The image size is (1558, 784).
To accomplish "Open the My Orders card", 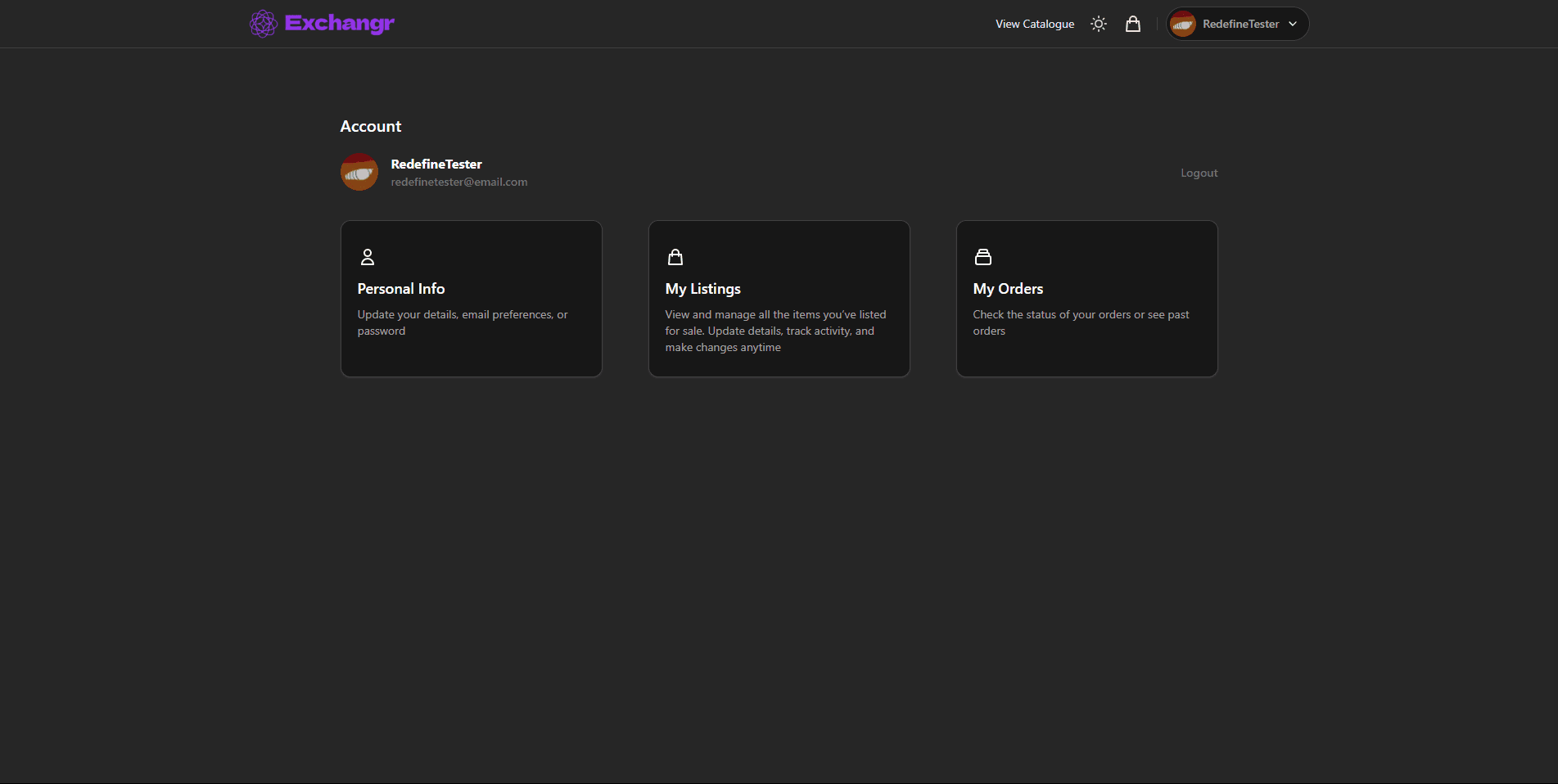I will click(1086, 298).
